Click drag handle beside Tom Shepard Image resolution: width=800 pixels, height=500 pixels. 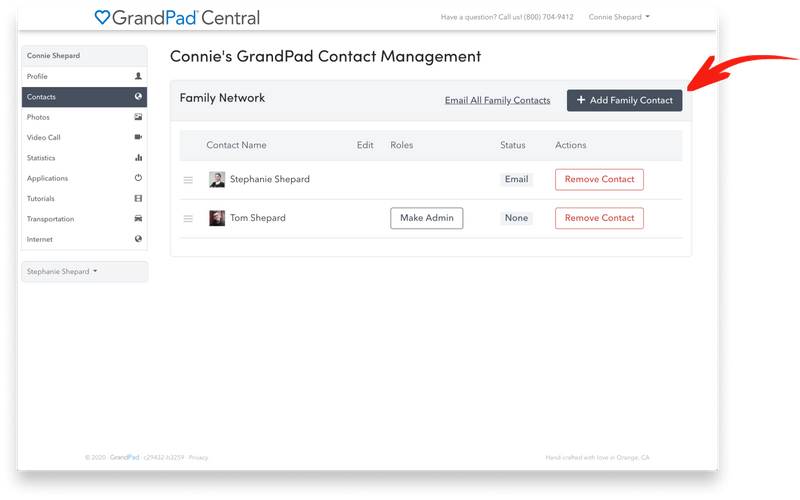(x=188, y=218)
